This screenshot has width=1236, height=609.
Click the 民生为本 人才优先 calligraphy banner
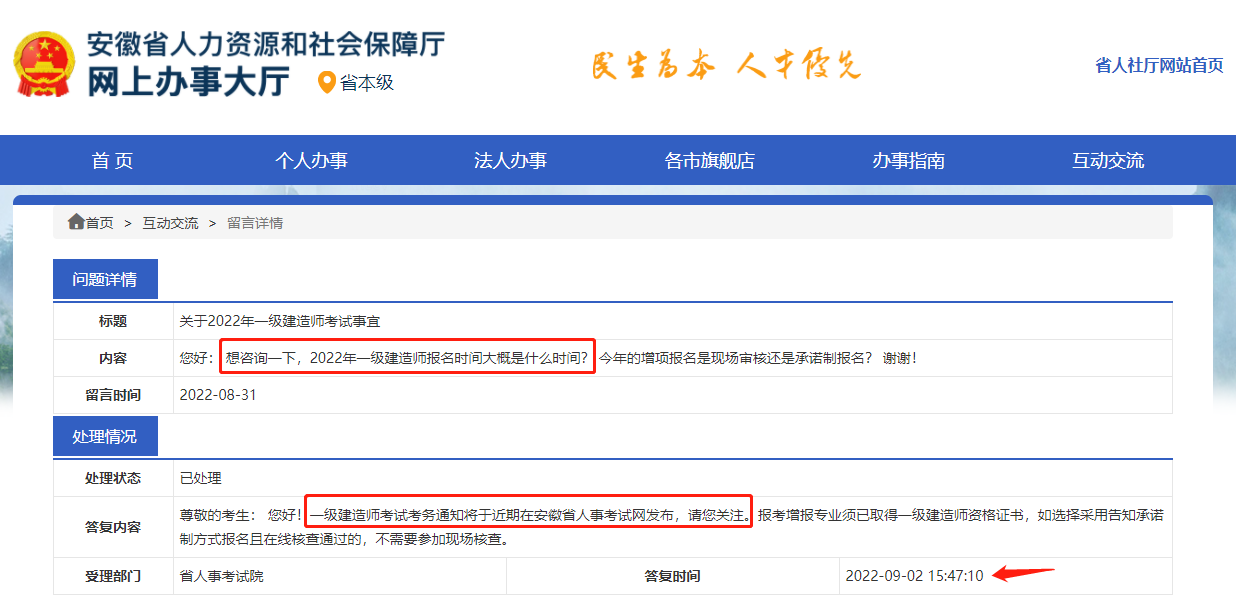coord(728,62)
